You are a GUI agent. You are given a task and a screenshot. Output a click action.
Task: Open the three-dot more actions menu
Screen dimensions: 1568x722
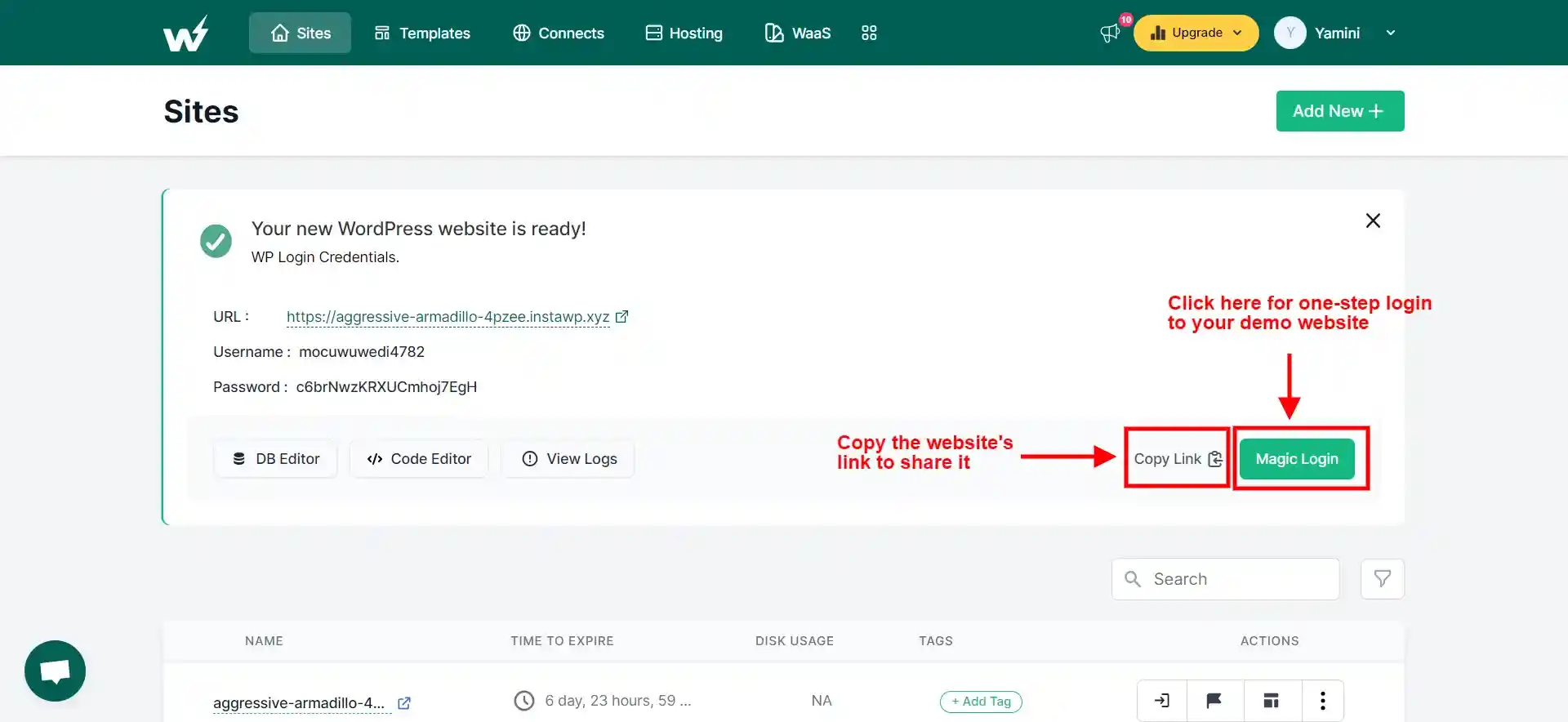tap(1323, 701)
